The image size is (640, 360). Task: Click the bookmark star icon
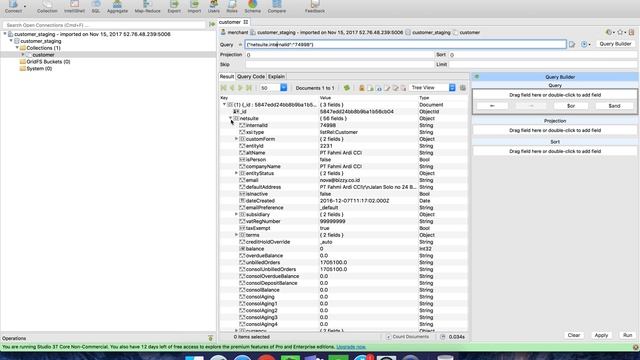621,32
